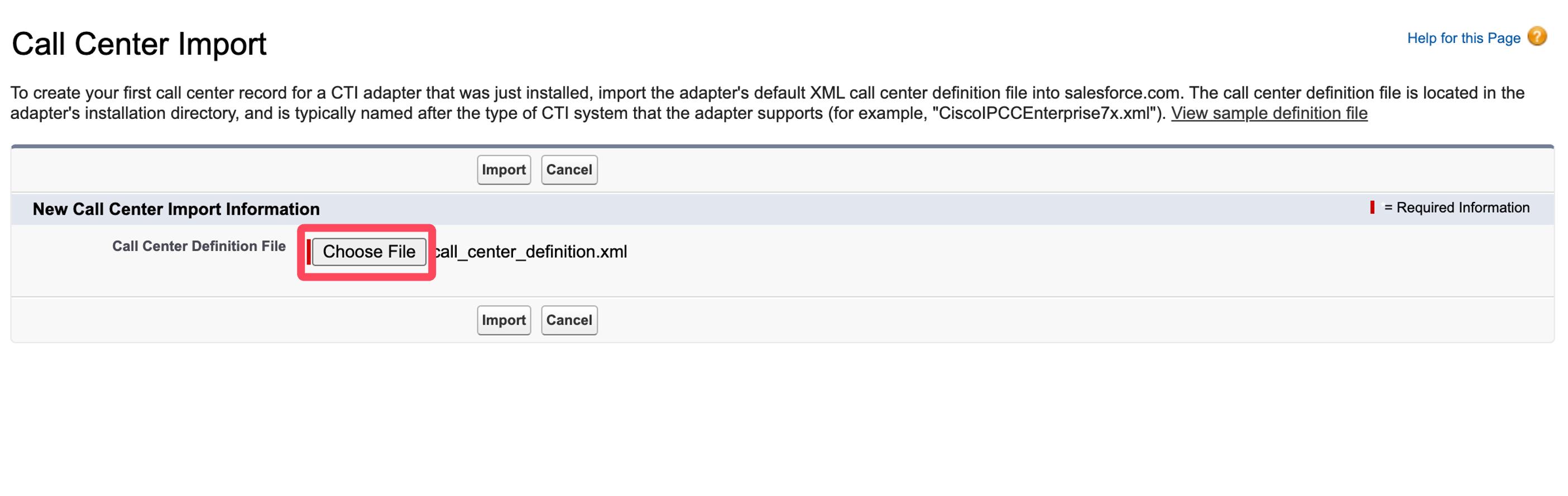The height and width of the screenshot is (496, 1568).
Task: Open the View sample definition file link
Action: pyautogui.click(x=1269, y=113)
